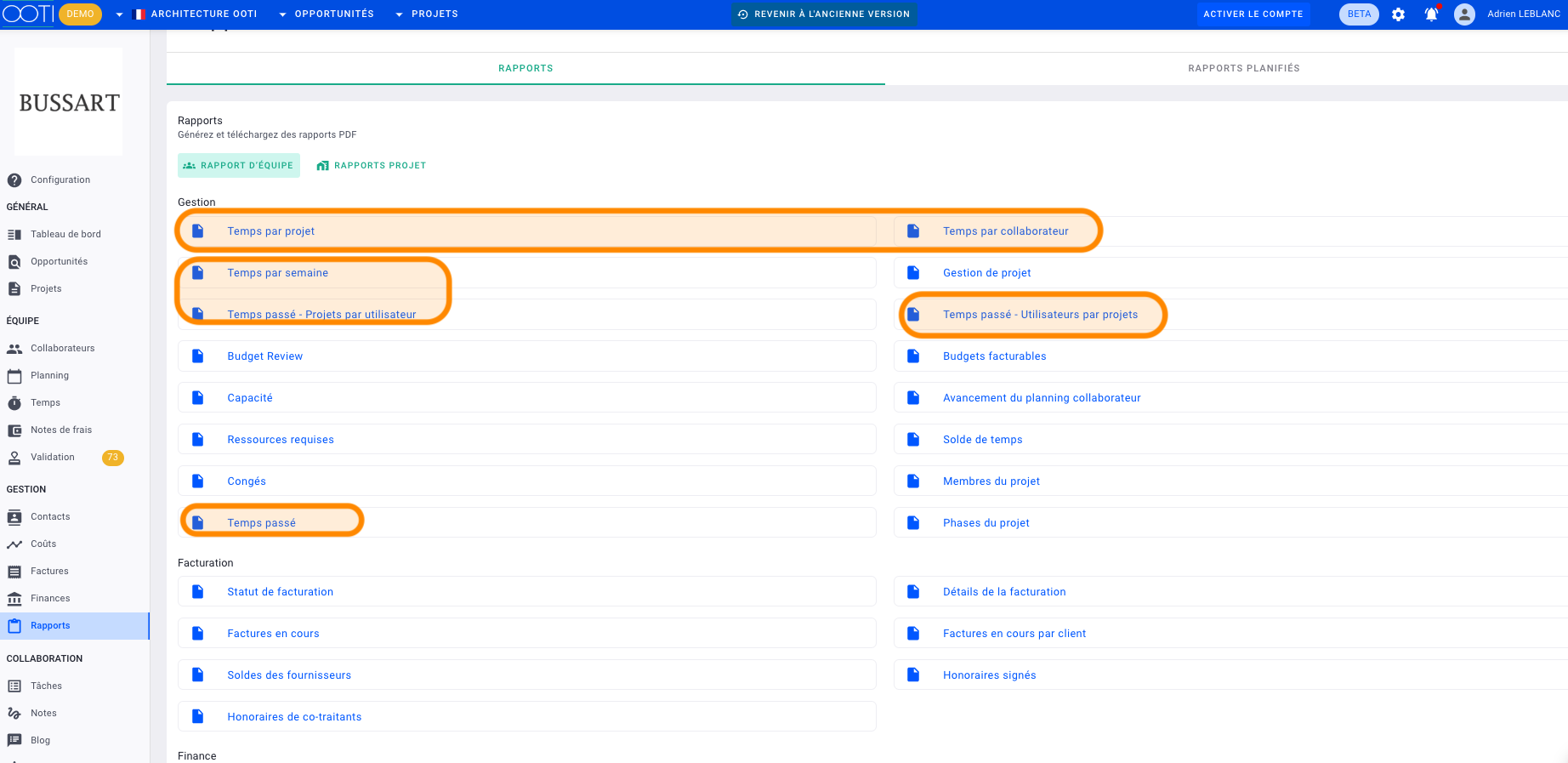Open the Phases du projet report
The image size is (1568, 763).
pos(1230,523)
